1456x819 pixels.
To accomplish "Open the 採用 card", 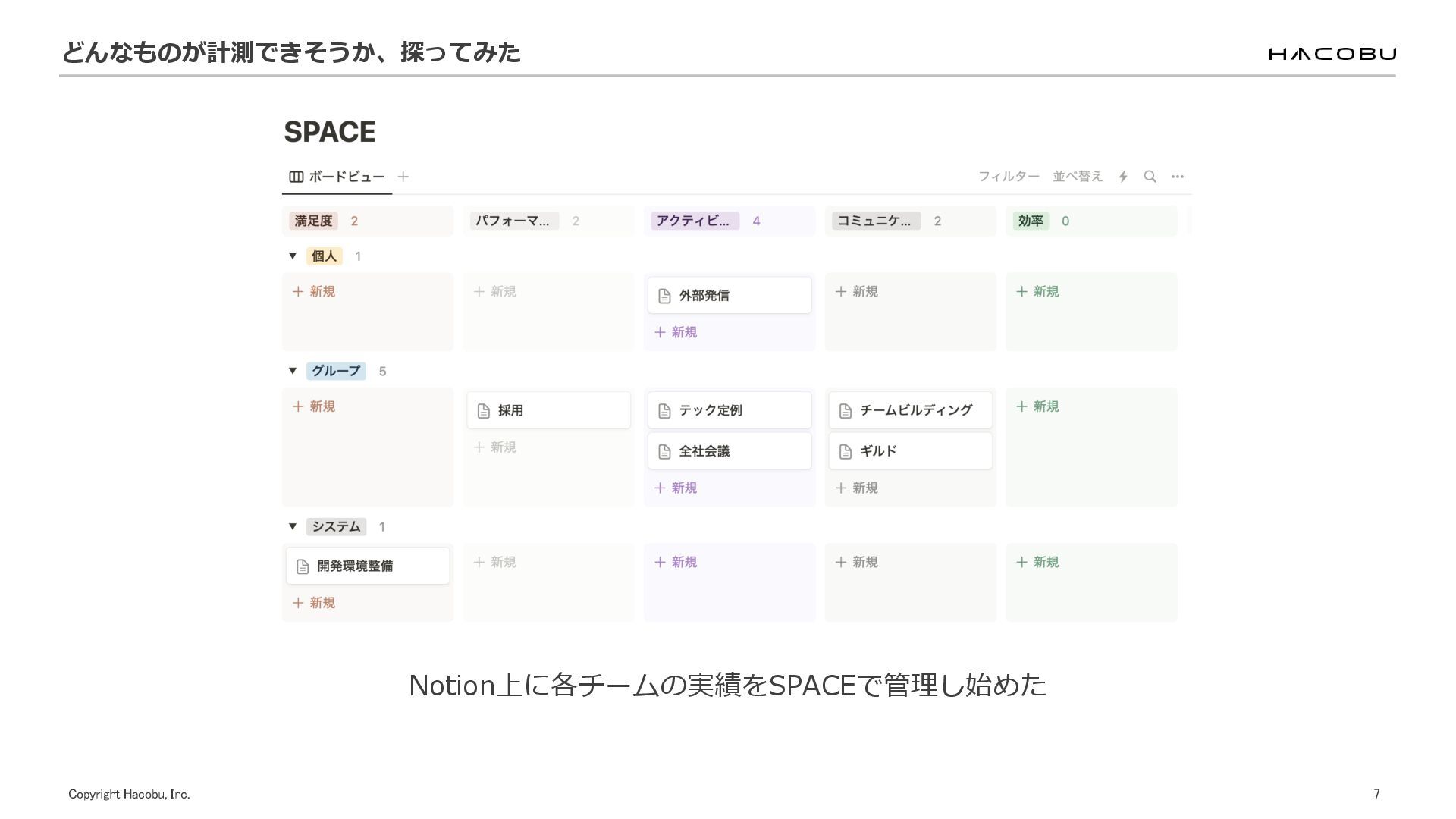I will [x=549, y=410].
